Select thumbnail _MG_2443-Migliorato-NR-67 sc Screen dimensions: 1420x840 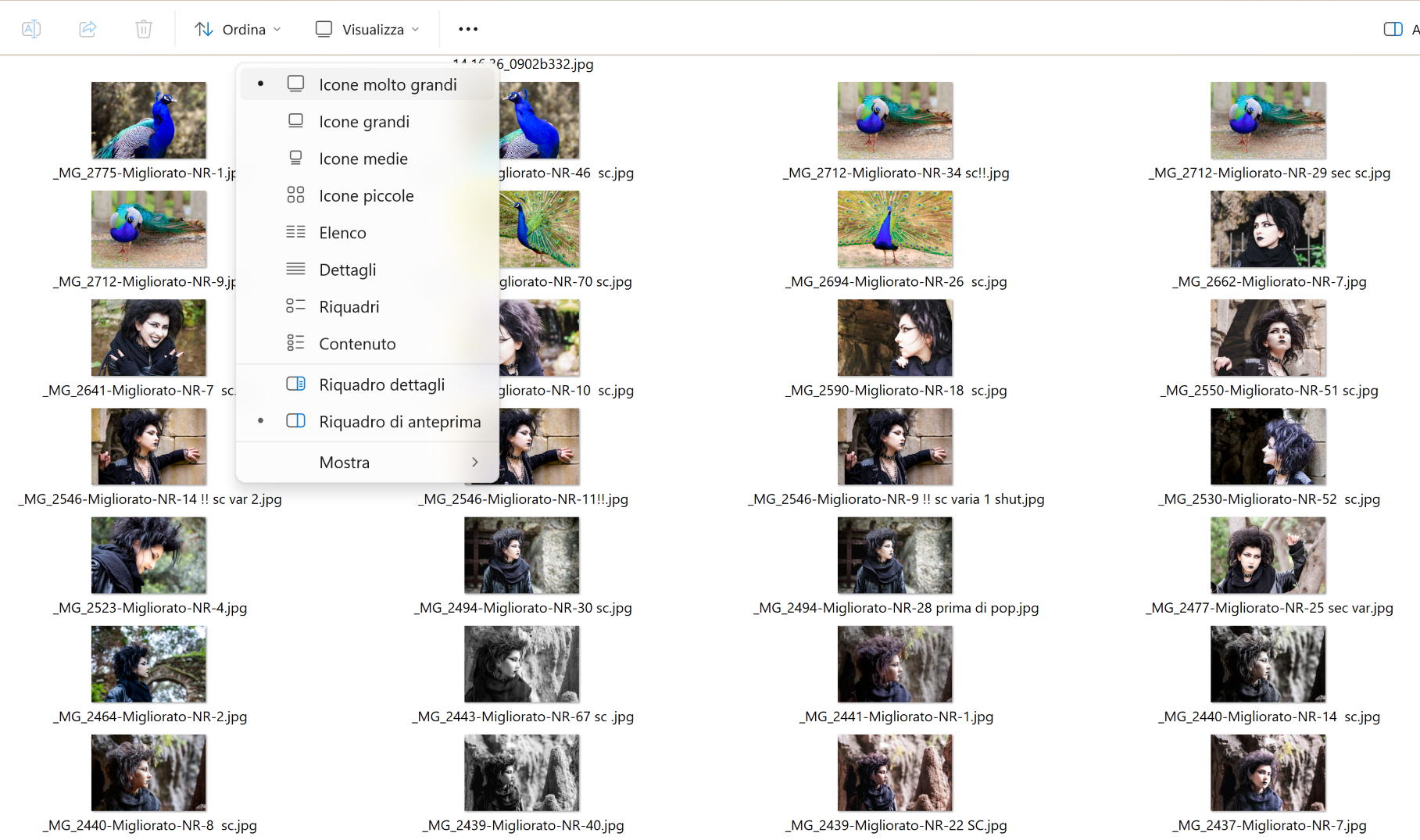(521, 663)
